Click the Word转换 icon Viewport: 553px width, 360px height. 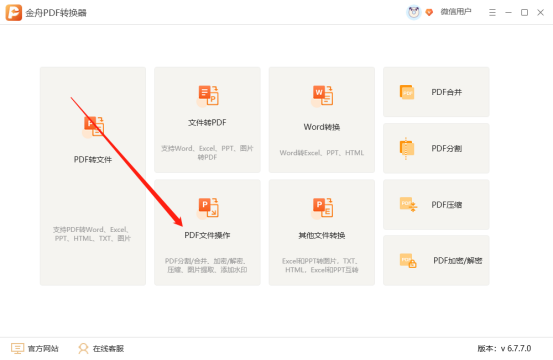coord(322,96)
